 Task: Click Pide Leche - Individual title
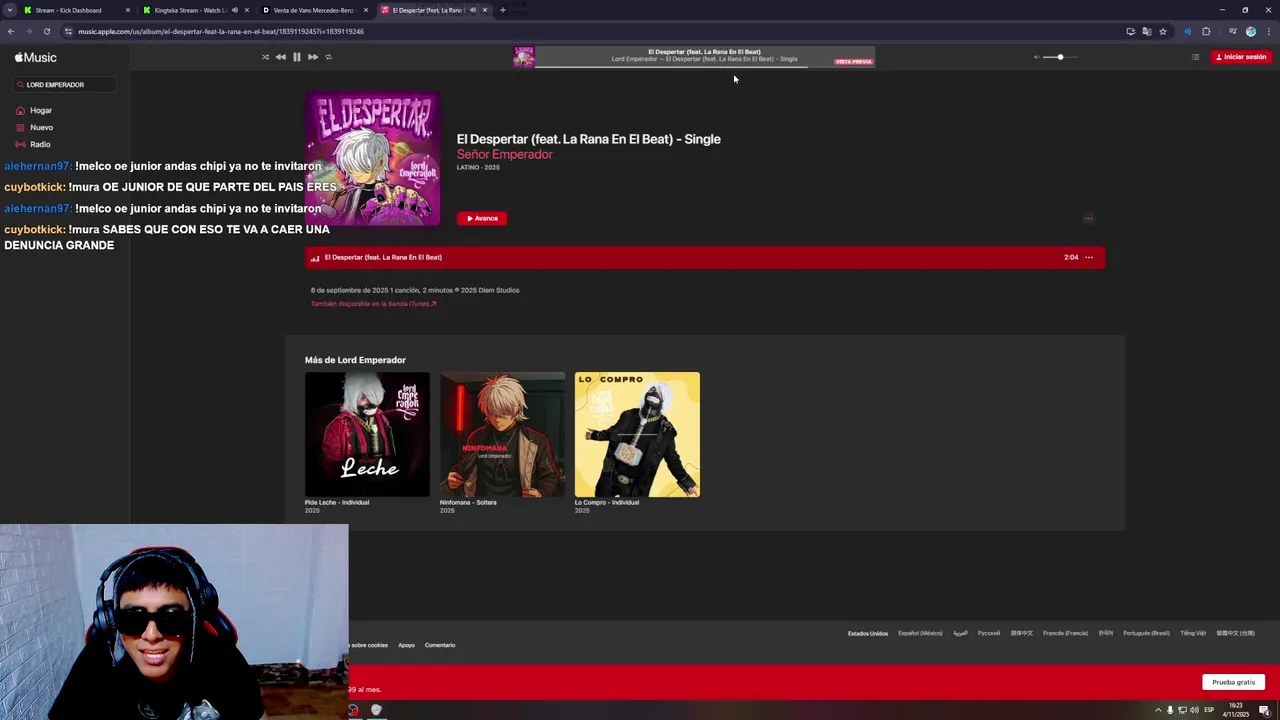[337, 502]
